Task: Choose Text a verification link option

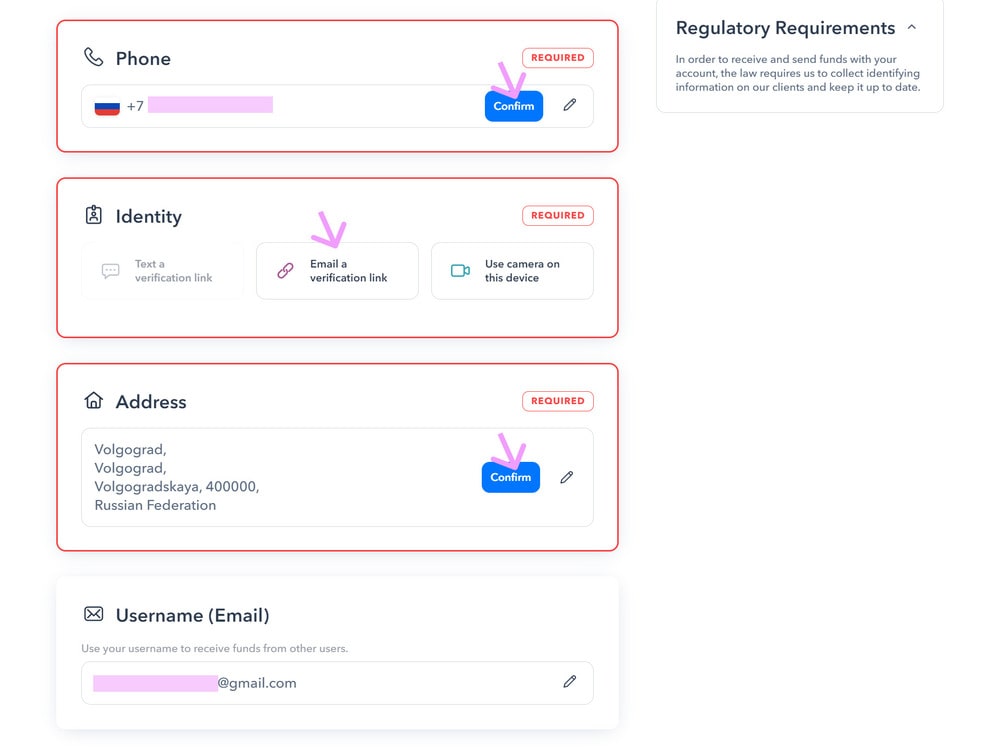Action: (163, 270)
